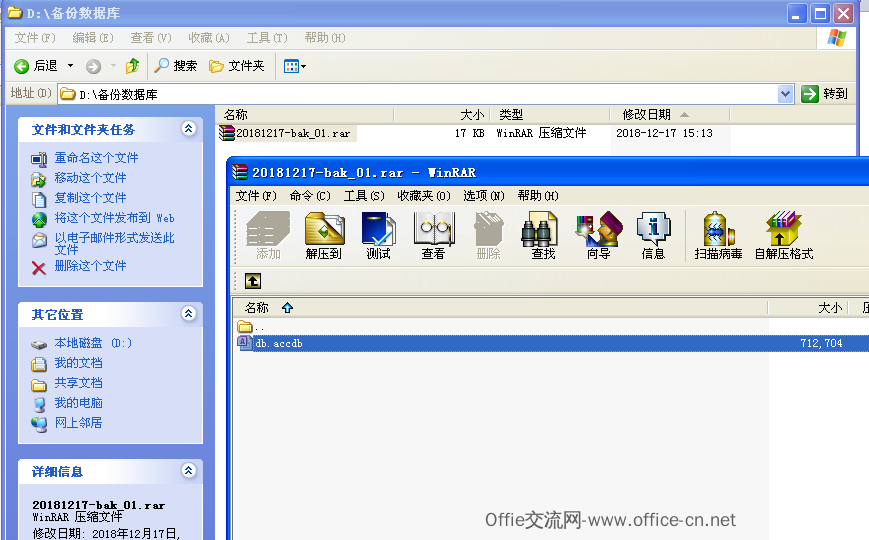The height and width of the screenshot is (540, 869).
Task: Run 扫描病毒 (Virus Scan) on archive
Action: (718, 236)
